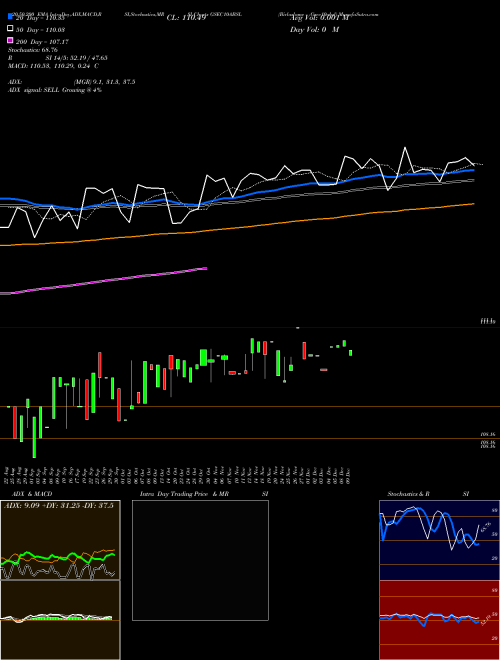Click the blue Stochastics chart panel
The image size is (500, 660).
point(439,540)
